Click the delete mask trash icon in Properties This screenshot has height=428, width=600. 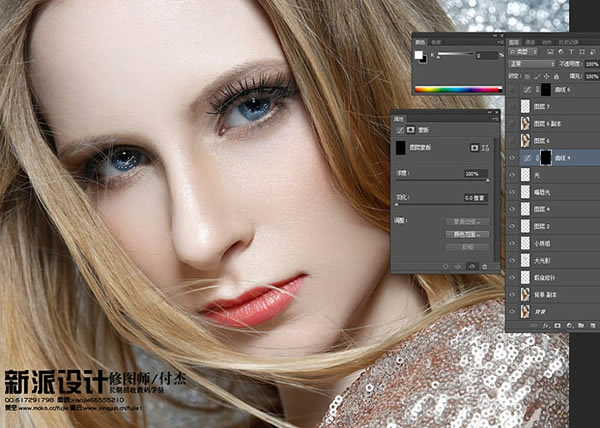484,267
